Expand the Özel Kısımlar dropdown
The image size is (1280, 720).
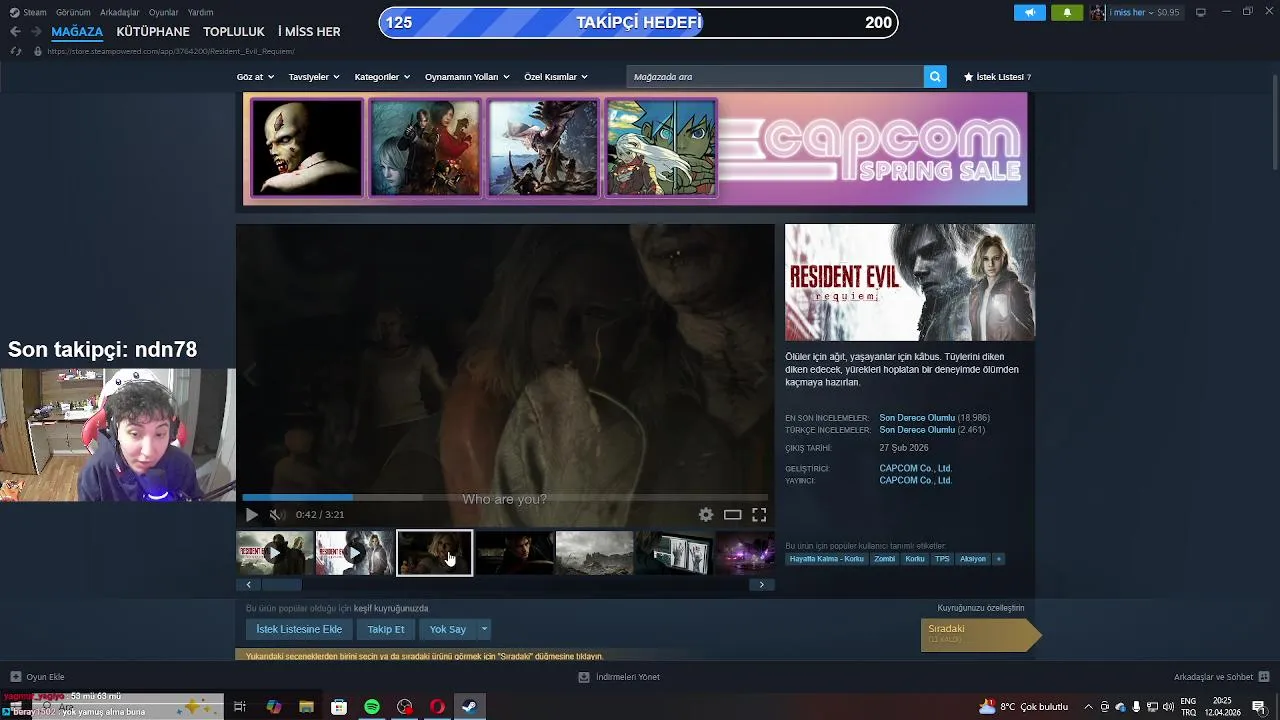556,77
